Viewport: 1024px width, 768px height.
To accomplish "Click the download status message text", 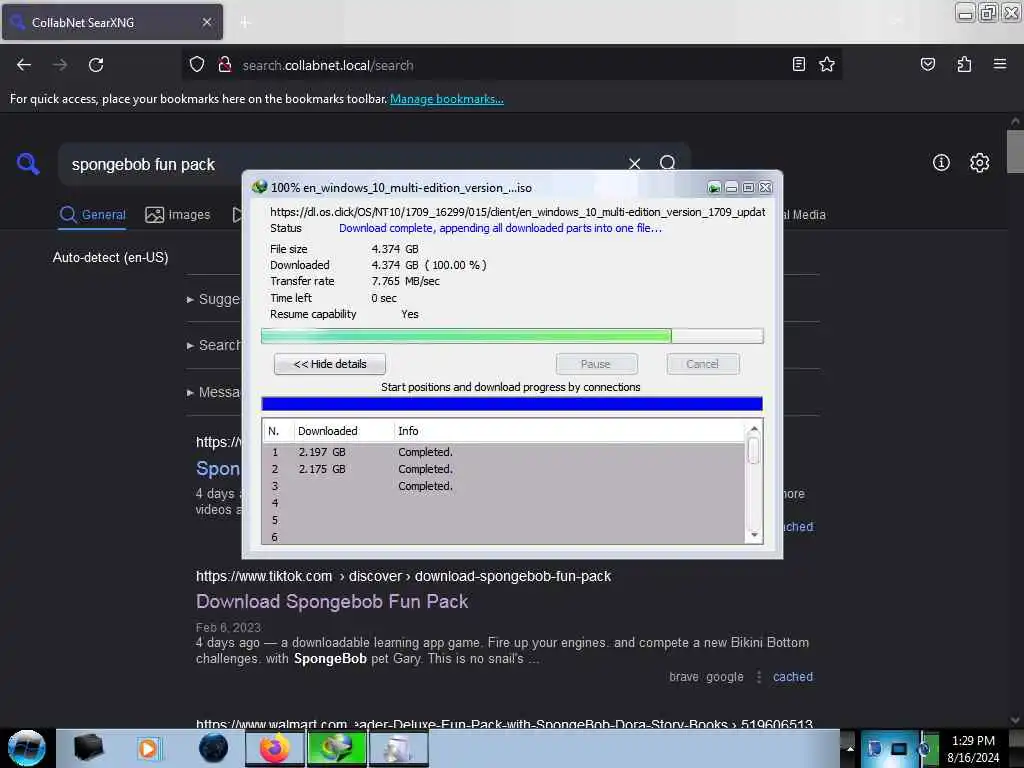I will (500, 228).
